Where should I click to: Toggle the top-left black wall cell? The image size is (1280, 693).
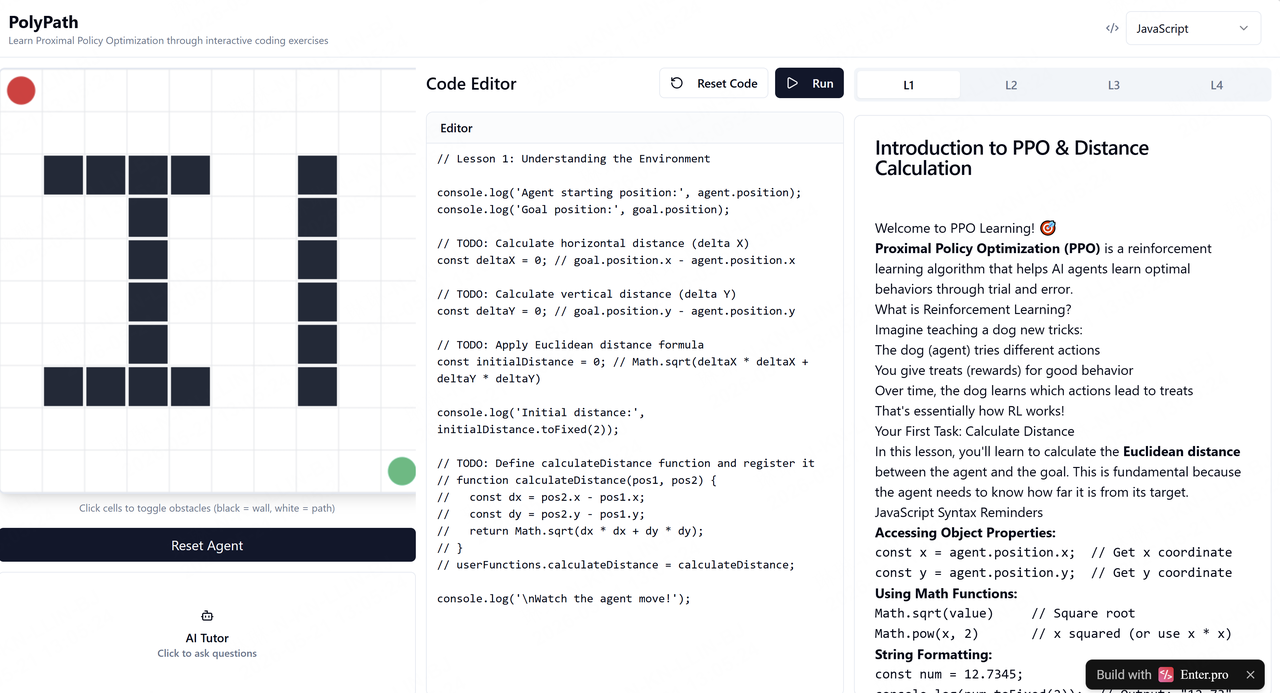coord(63,175)
